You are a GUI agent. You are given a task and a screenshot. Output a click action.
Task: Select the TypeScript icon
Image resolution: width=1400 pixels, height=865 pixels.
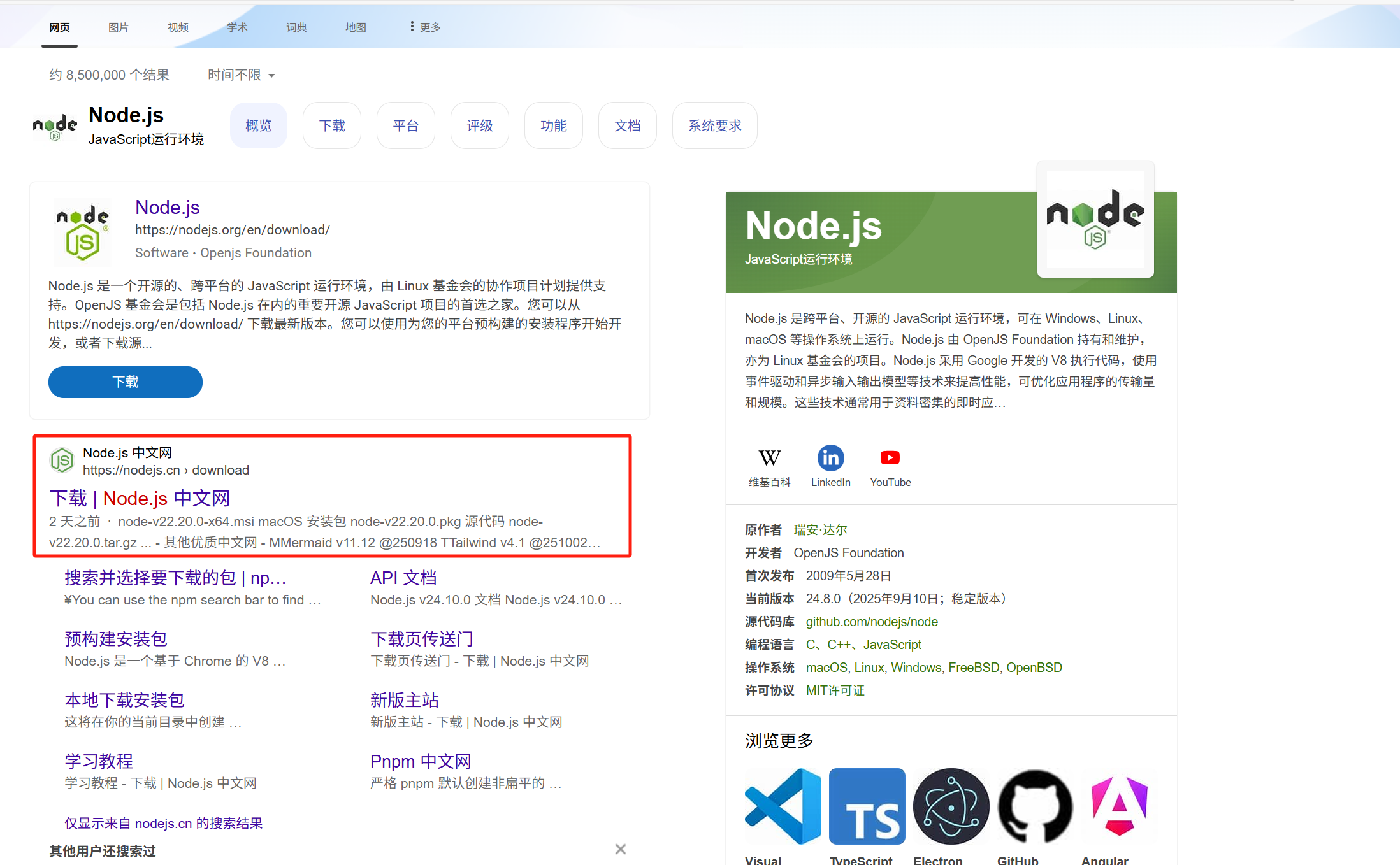coord(867,806)
